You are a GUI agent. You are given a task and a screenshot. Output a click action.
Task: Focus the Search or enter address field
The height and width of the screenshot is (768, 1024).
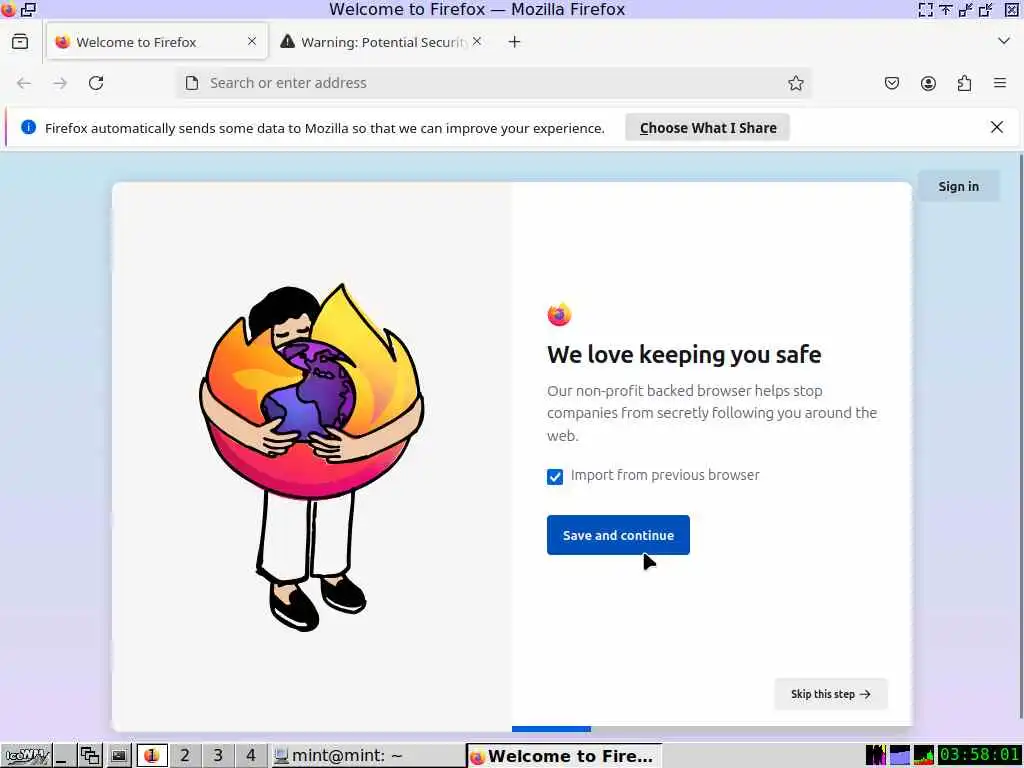coord(493,83)
